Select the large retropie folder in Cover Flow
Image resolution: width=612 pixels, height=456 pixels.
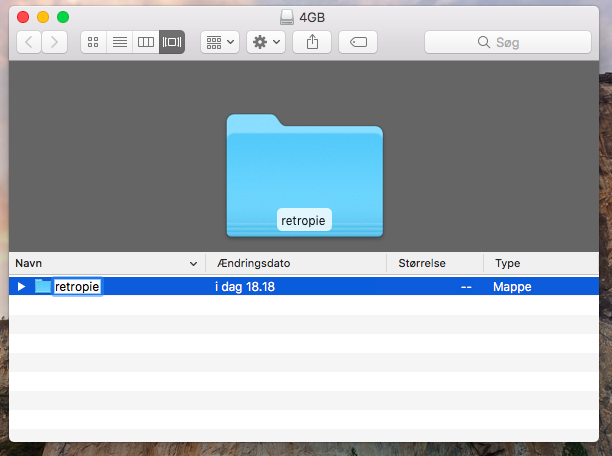304,175
